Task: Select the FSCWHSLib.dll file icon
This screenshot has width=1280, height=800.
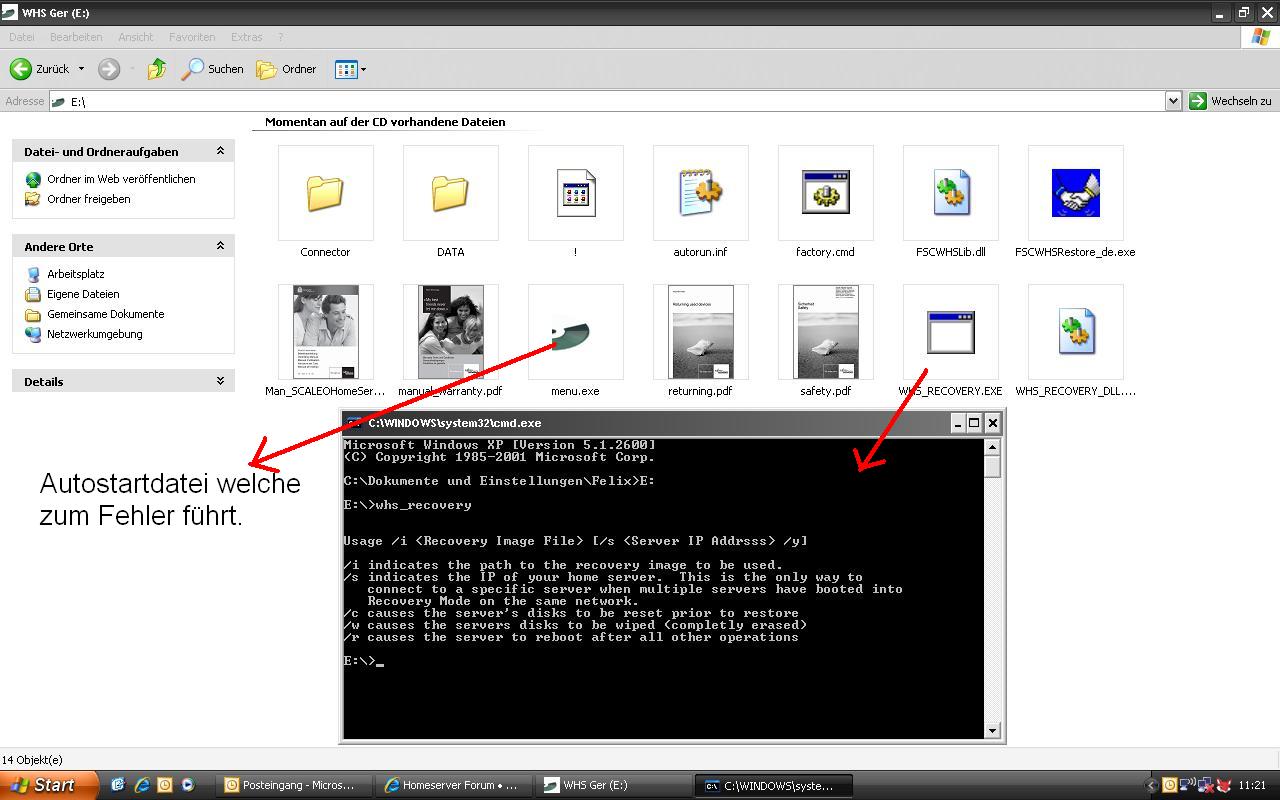Action: (x=950, y=193)
